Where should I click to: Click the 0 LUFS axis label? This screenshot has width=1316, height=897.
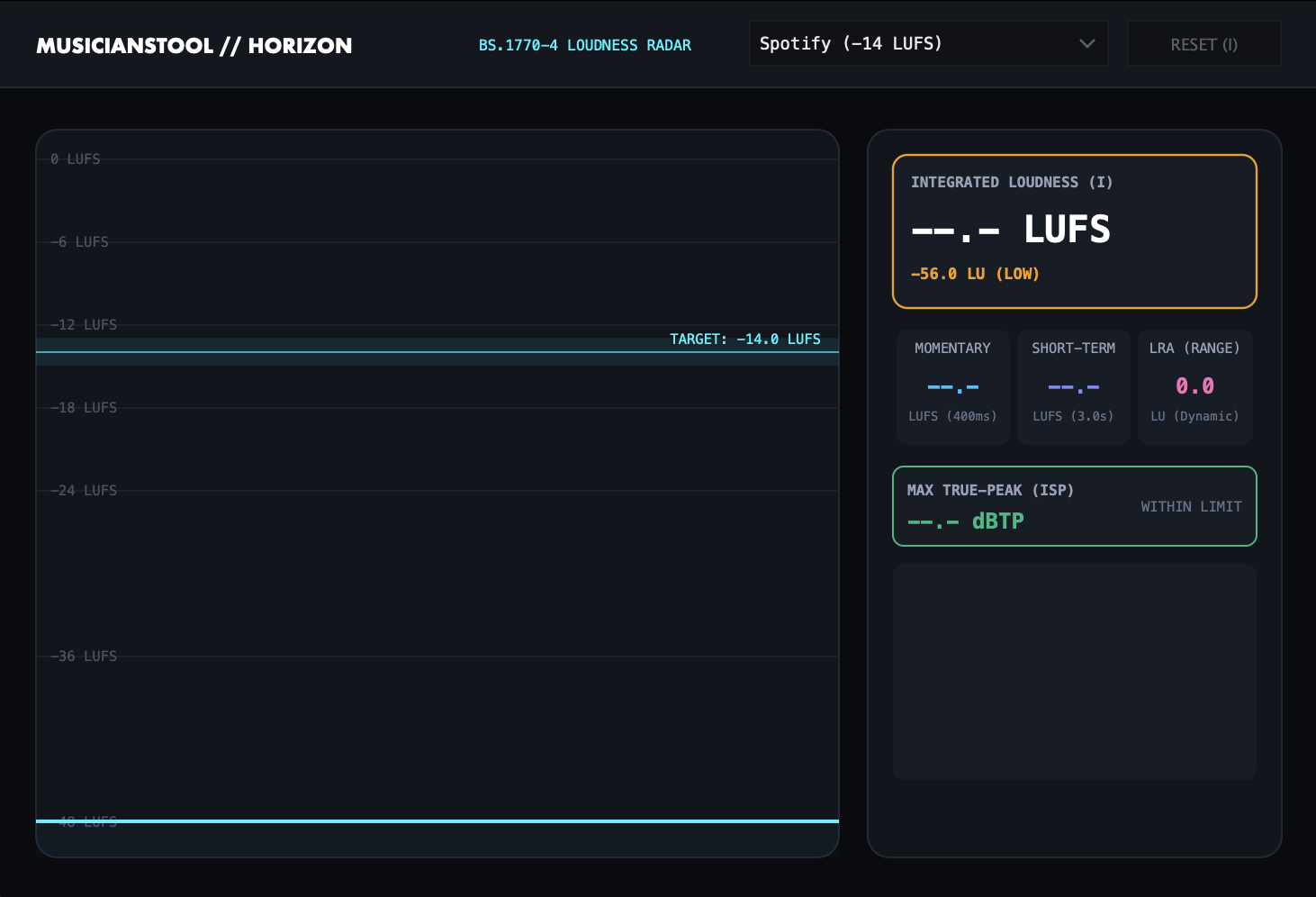click(76, 159)
